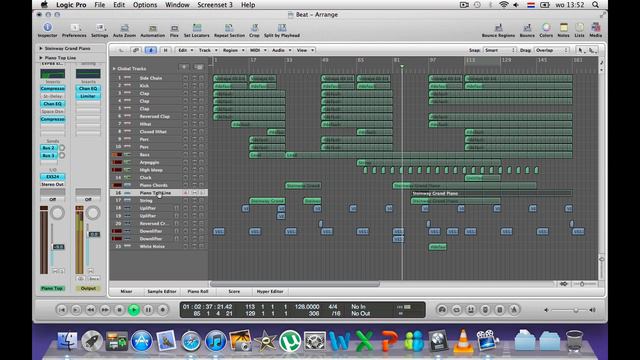Screen dimensions: 640x360
Task: Click the Crop toolbar icon
Action: [254, 29]
